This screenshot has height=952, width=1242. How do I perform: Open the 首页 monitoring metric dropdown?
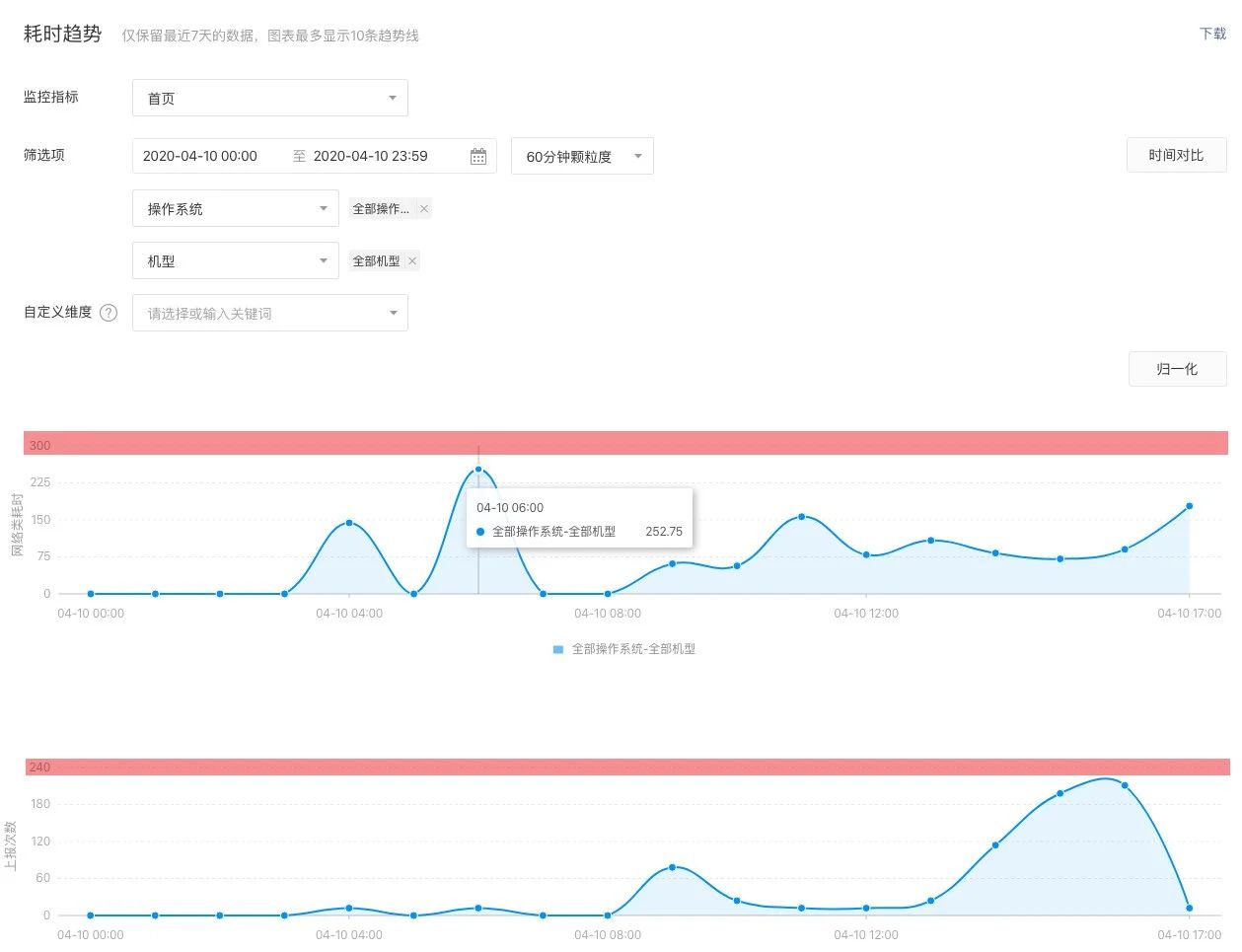click(270, 98)
